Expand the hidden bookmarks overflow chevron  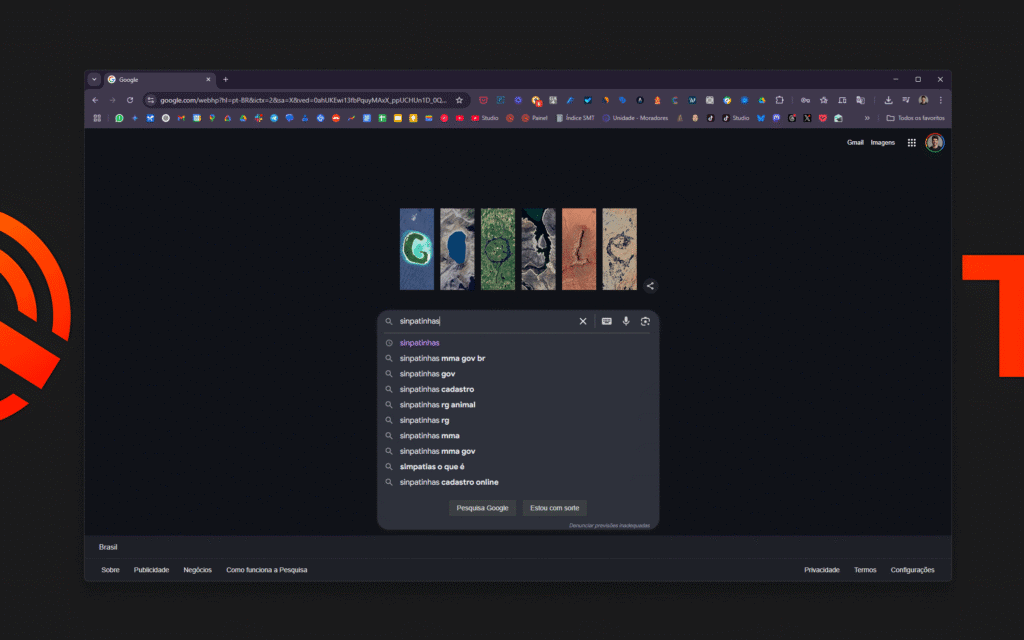867,118
